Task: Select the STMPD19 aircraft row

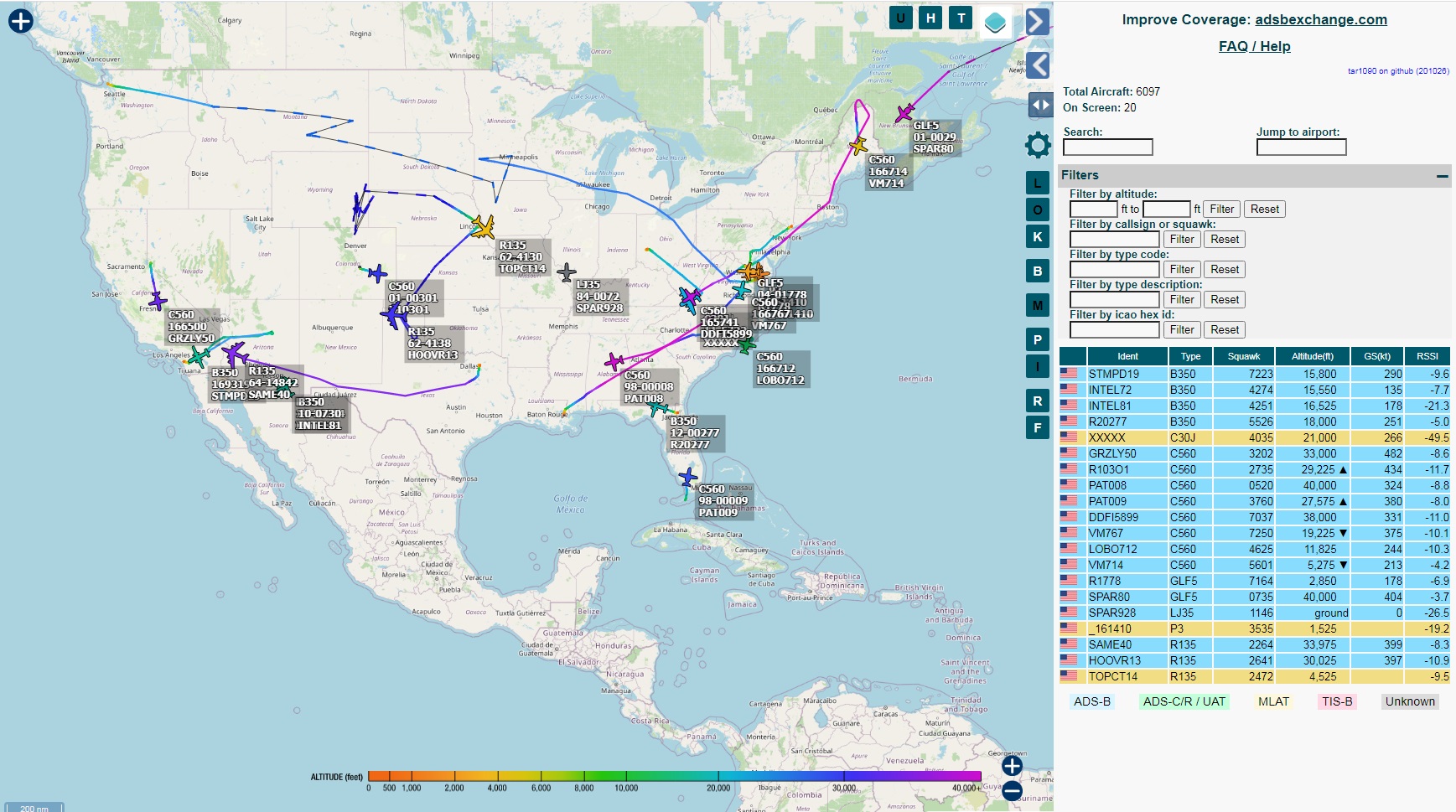Action: point(1254,374)
